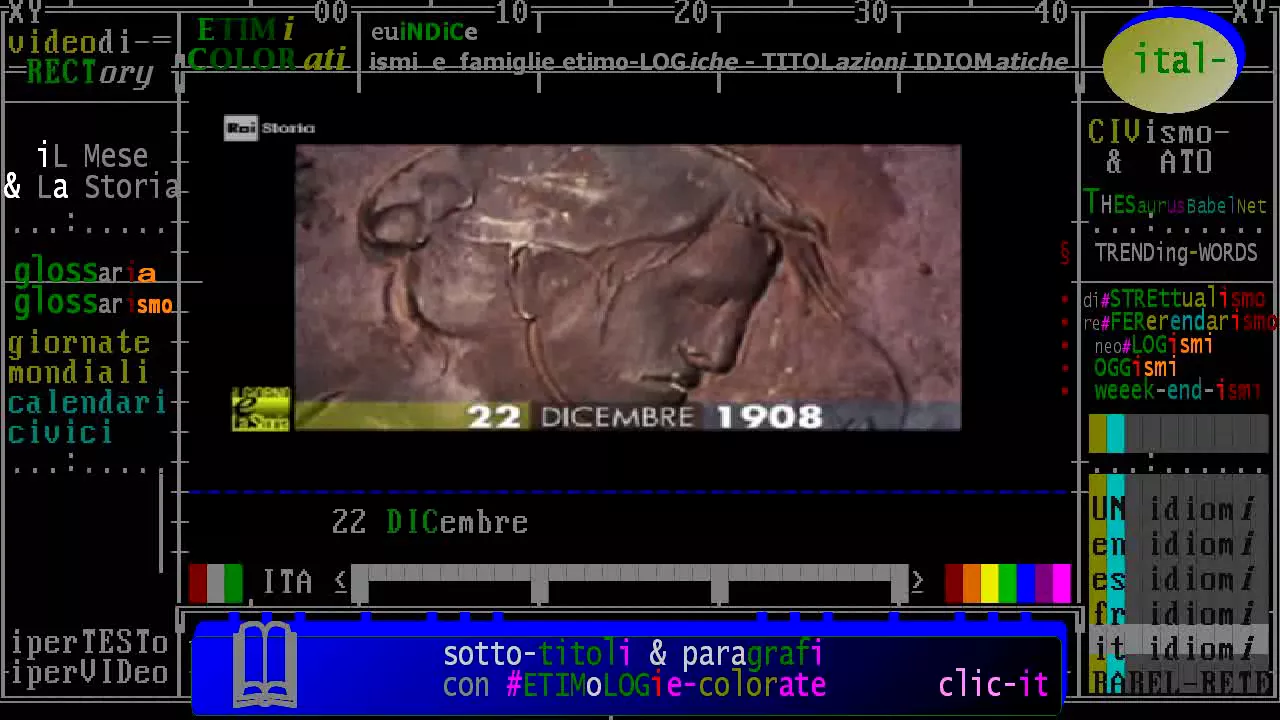
Task: Select the 'ital-' oval language badge
Action: [1174, 62]
